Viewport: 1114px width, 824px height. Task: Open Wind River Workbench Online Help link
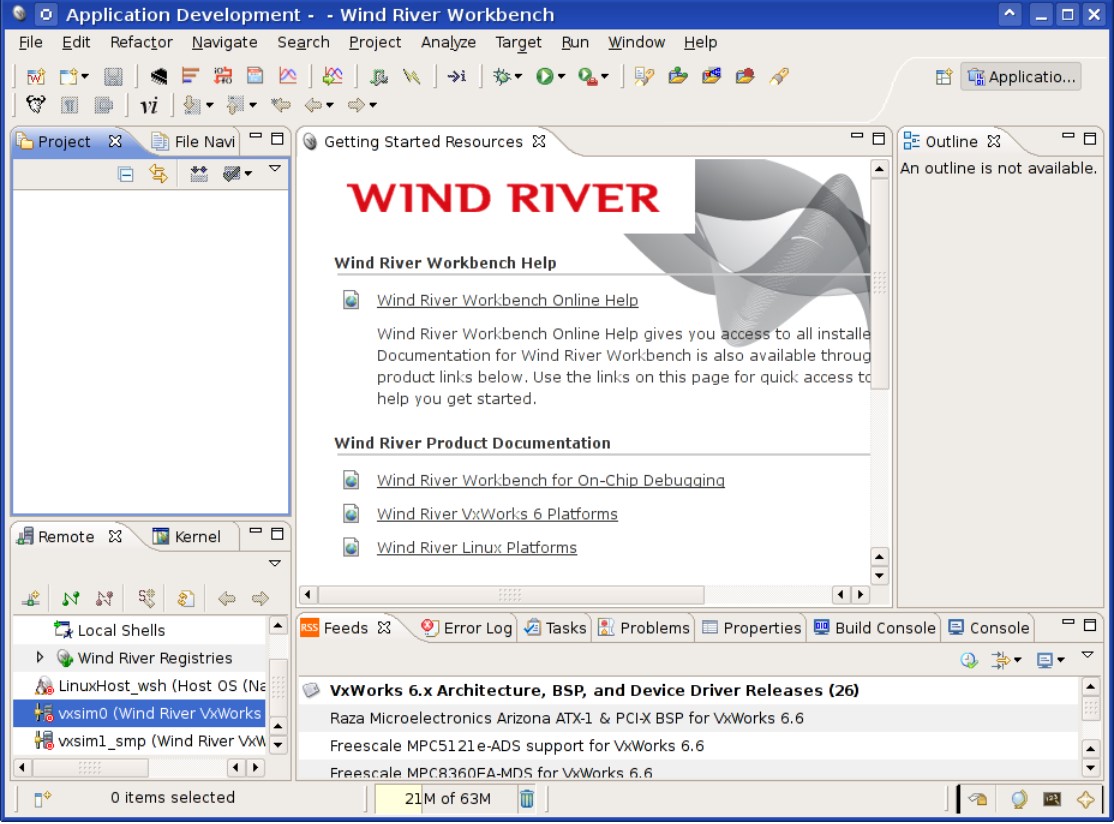[x=507, y=300]
